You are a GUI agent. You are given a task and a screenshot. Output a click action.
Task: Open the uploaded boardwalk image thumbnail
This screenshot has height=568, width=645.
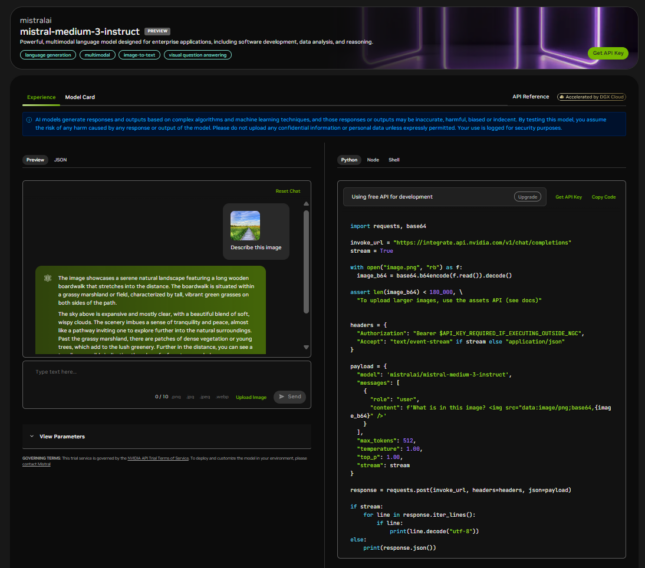[x=245, y=225]
